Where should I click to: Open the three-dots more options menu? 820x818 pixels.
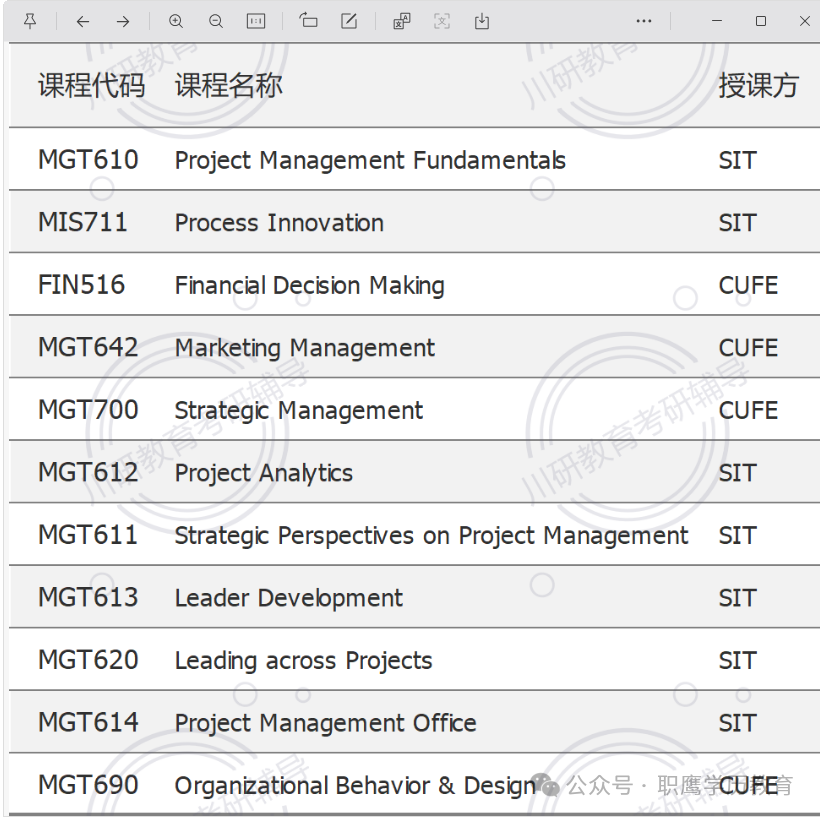pos(644,21)
